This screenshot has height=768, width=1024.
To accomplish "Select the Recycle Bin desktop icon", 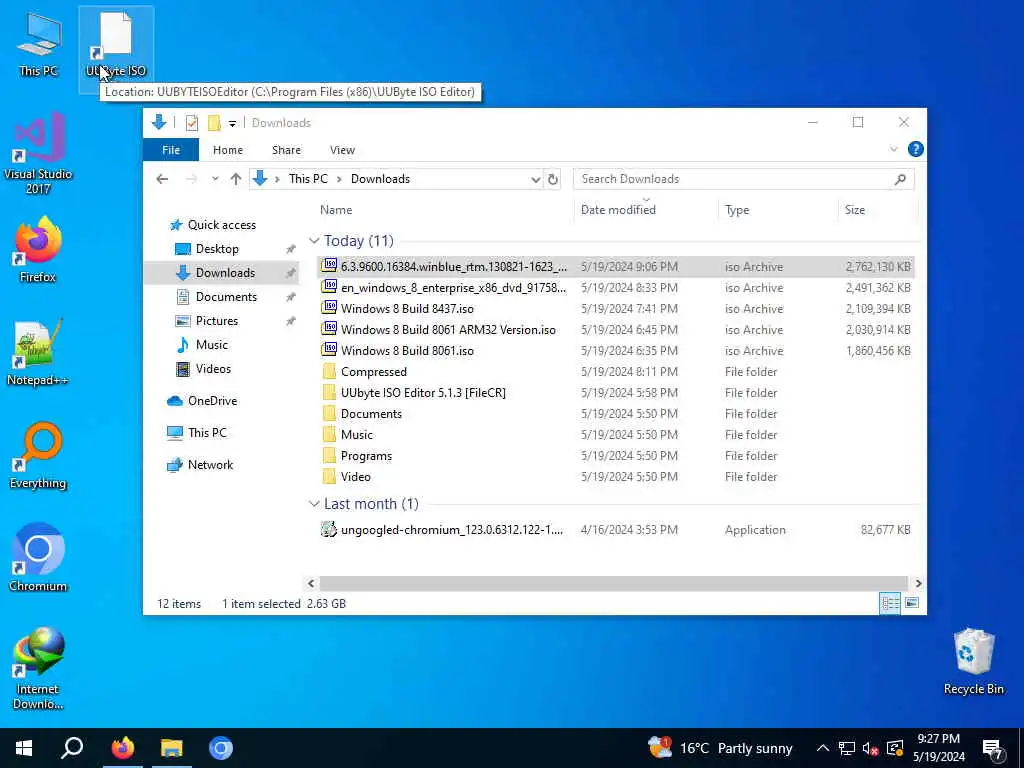I will pos(974,661).
